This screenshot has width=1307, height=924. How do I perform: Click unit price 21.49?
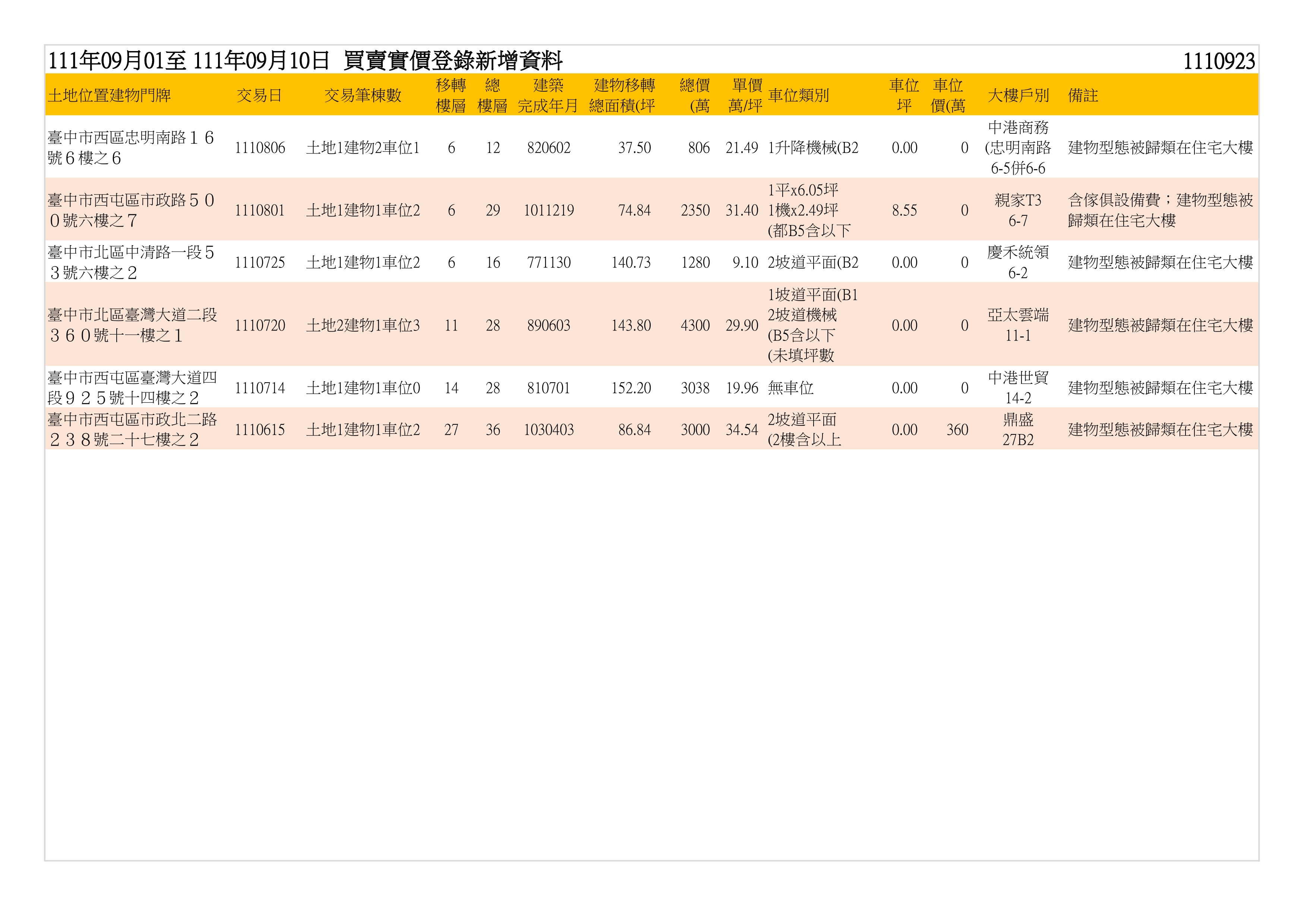point(742,148)
